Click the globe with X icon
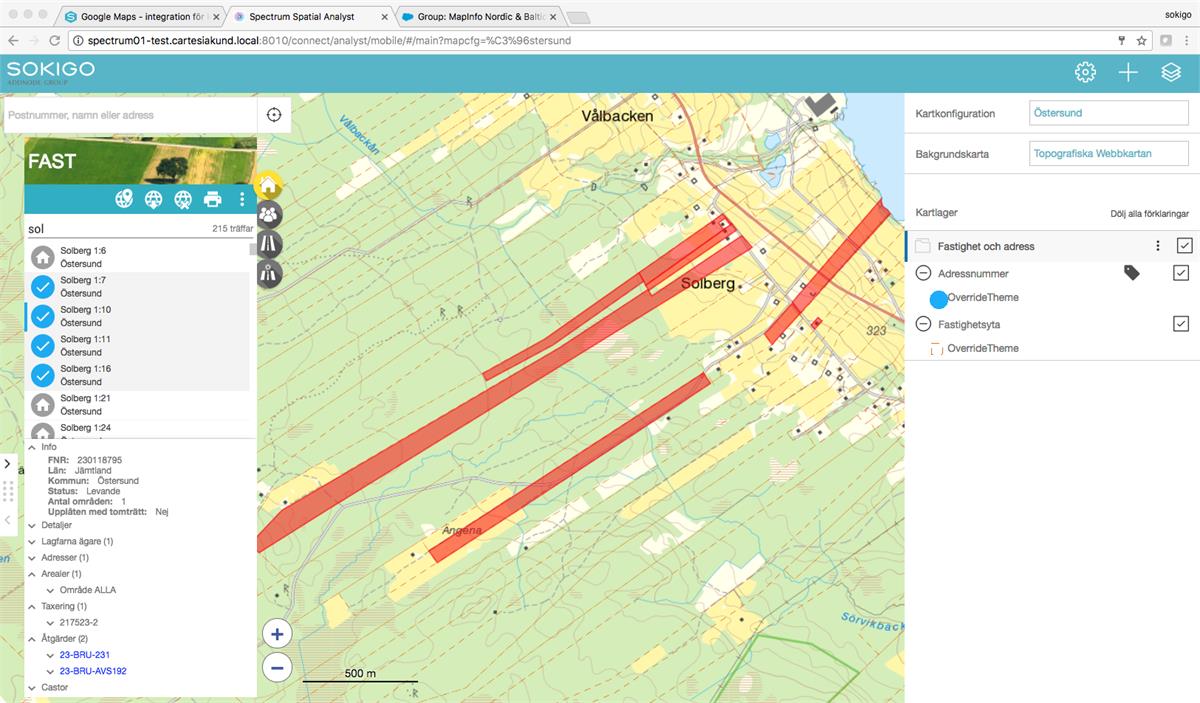The width and height of the screenshot is (1200, 703). click(x=182, y=199)
